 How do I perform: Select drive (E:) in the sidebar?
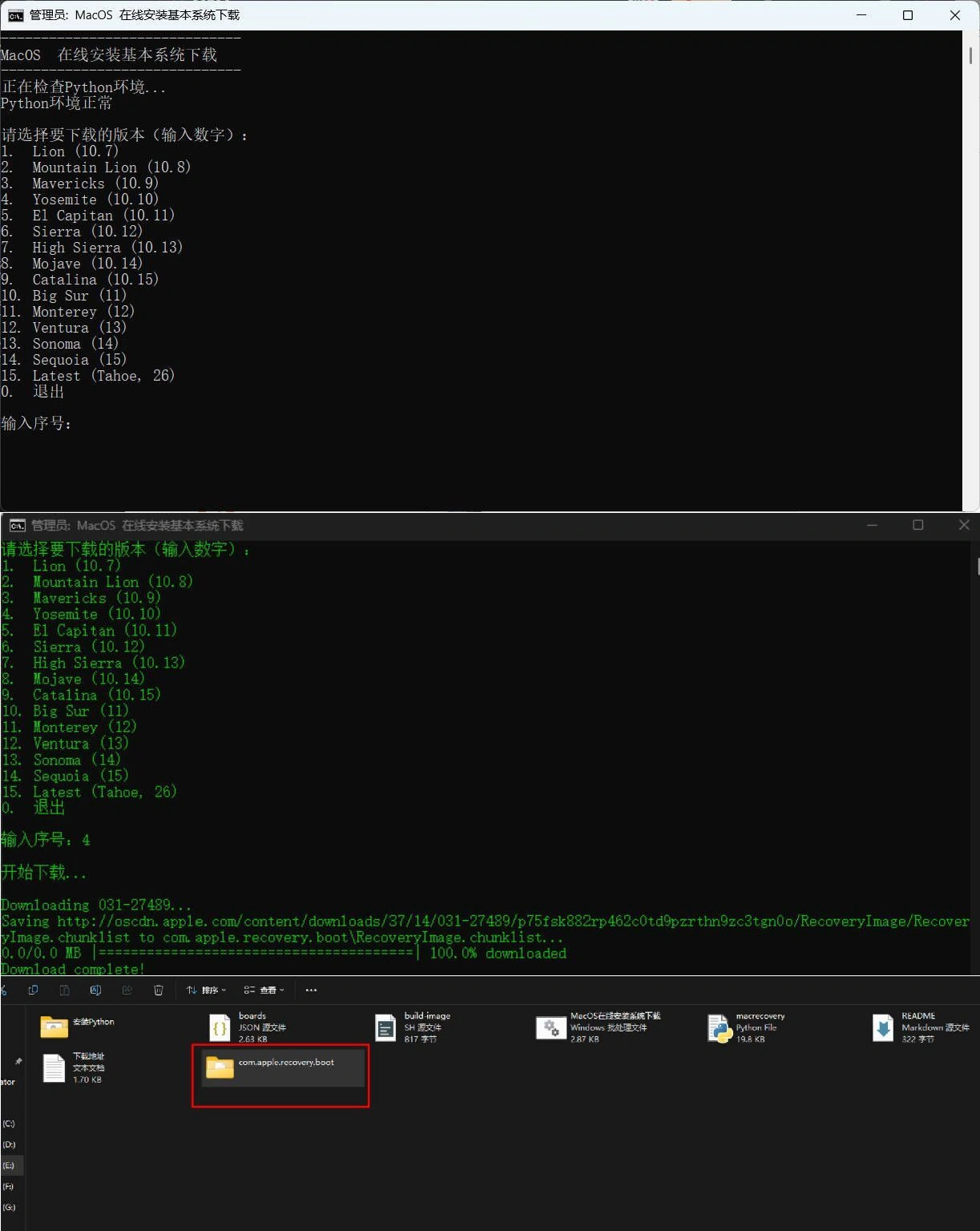click(9, 1165)
